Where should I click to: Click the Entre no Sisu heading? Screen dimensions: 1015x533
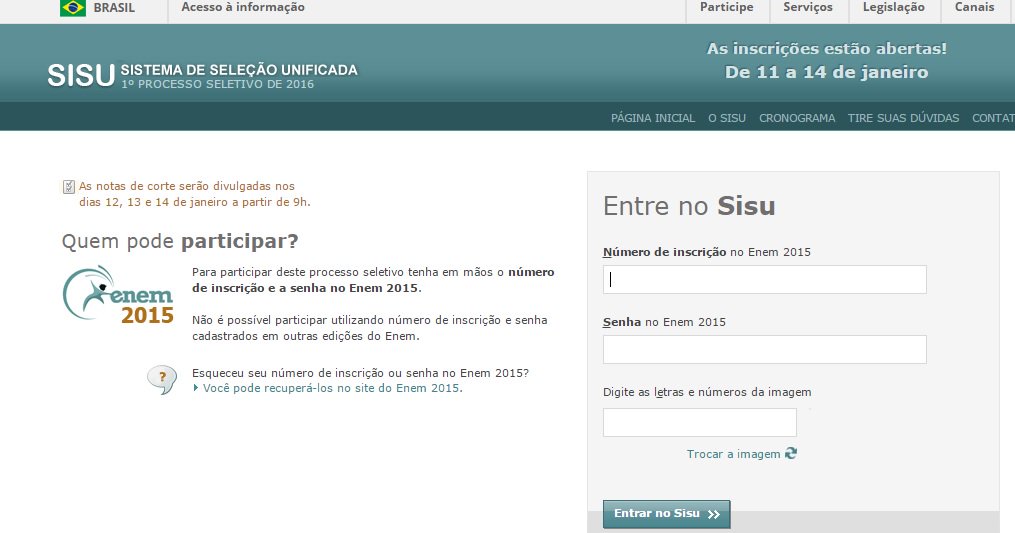(x=689, y=206)
